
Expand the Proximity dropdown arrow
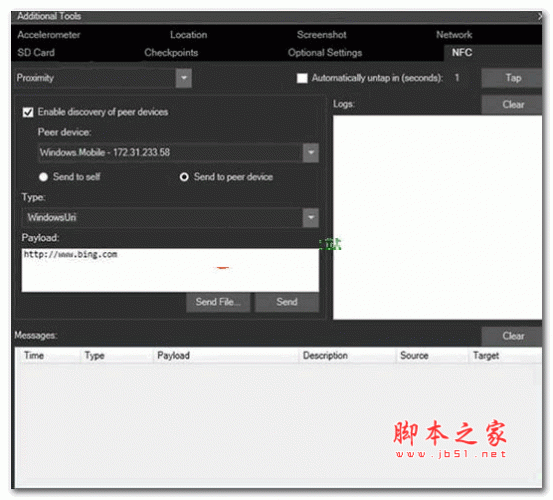184,78
